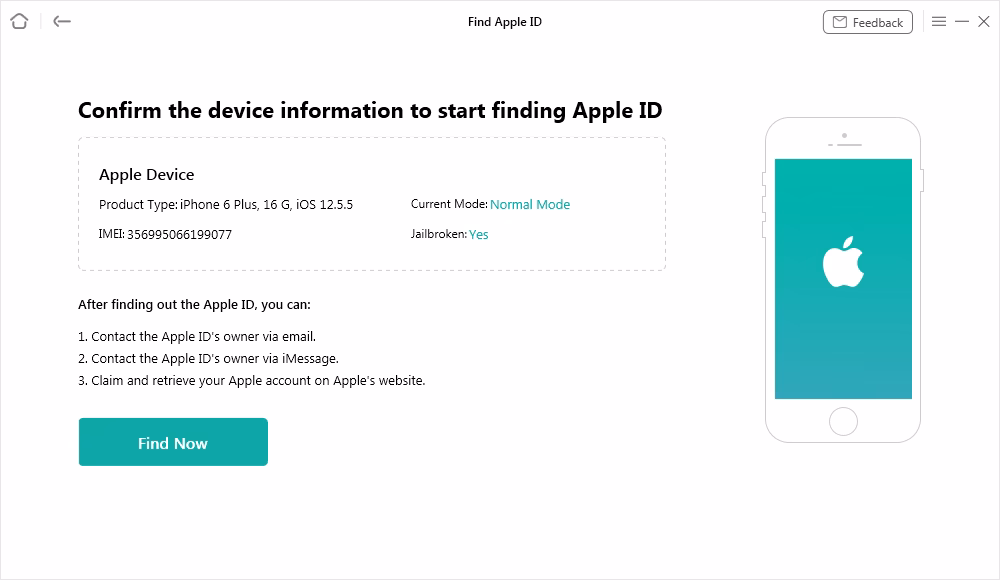Click the back arrow icon
The image size is (1000, 580).
[x=62, y=21]
